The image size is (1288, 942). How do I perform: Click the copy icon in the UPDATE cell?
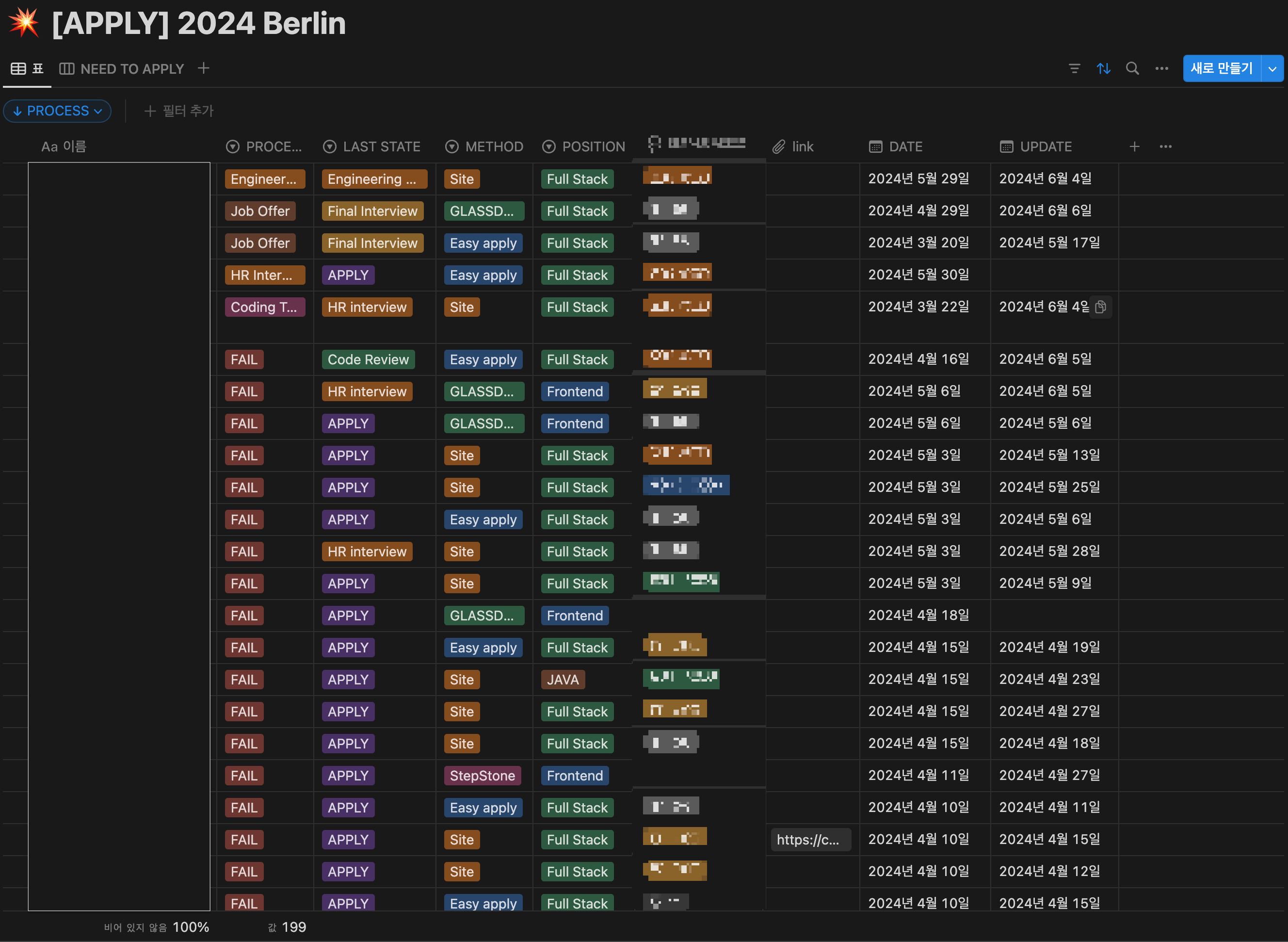pyautogui.click(x=1100, y=307)
